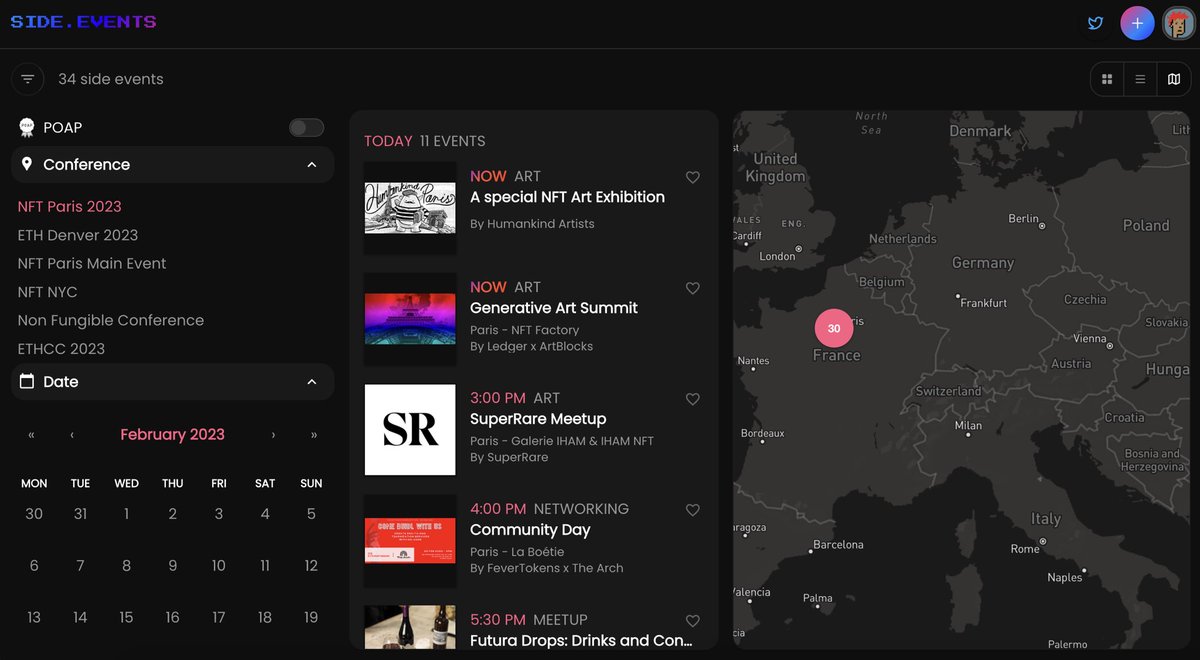The width and height of the screenshot is (1200, 660).
Task: Open Community Day event title
Action: (x=530, y=530)
